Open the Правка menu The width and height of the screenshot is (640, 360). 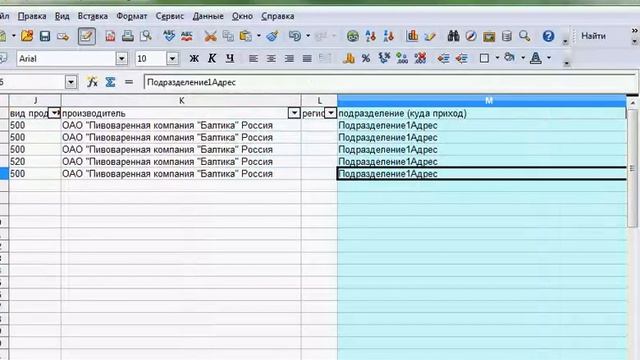31,16
